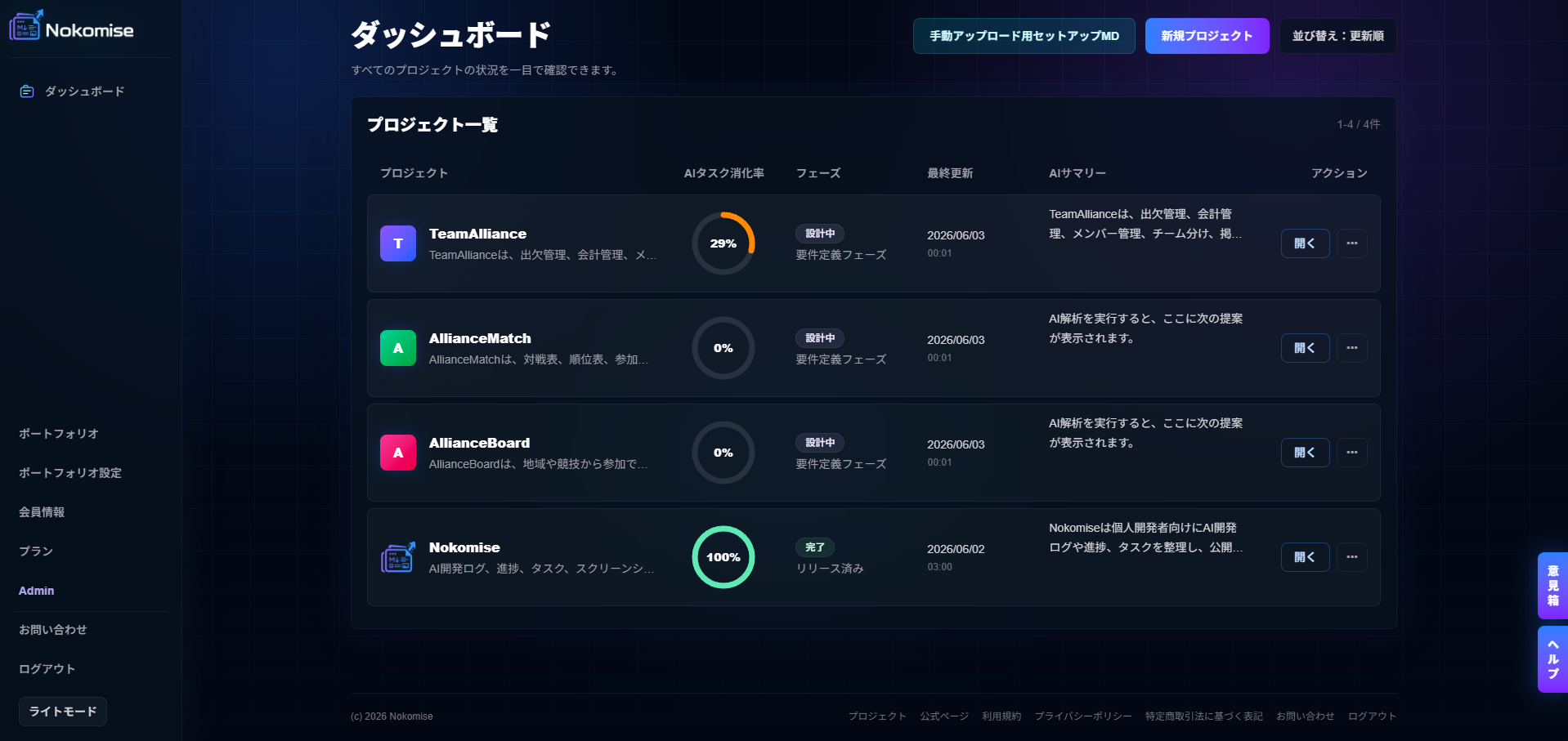Image resolution: width=1568 pixels, height=741 pixels.
Task: Click 開く button for Nokomise project
Action: tap(1305, 557)
